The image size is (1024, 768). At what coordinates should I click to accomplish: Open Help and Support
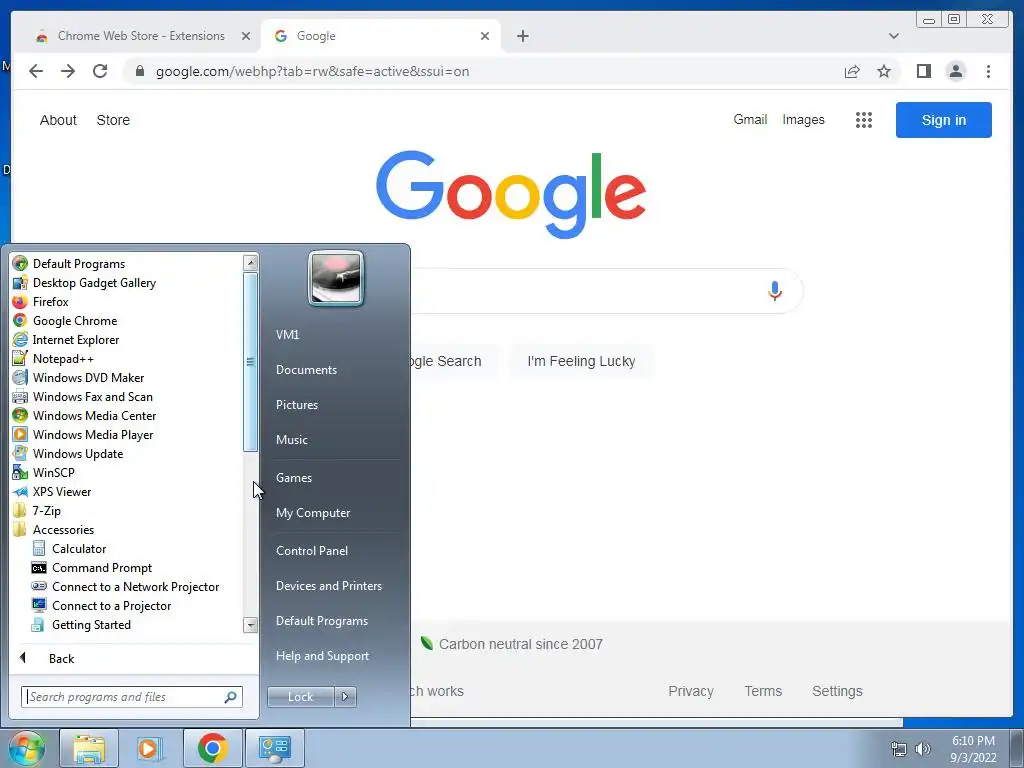pyautogui.click(x=322, y=656)
